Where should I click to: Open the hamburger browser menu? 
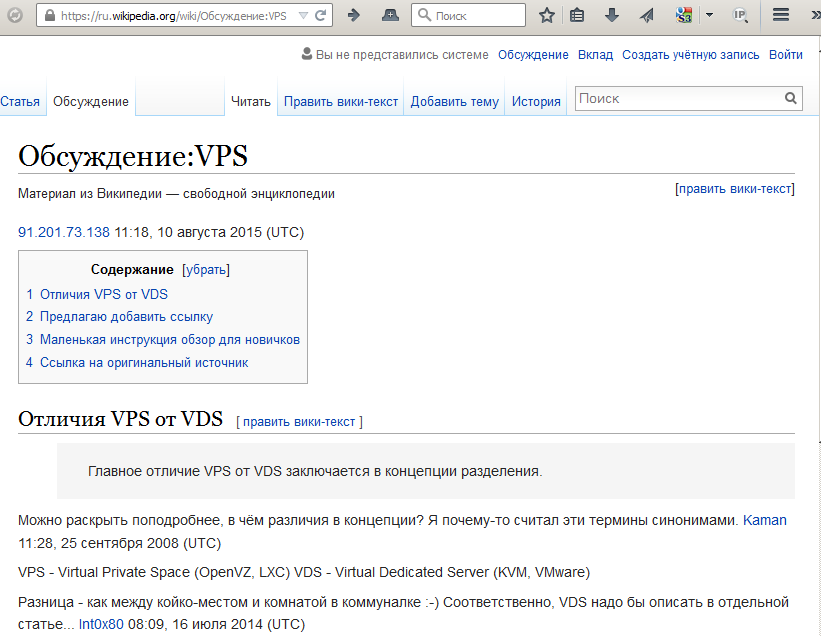point(781,15)
